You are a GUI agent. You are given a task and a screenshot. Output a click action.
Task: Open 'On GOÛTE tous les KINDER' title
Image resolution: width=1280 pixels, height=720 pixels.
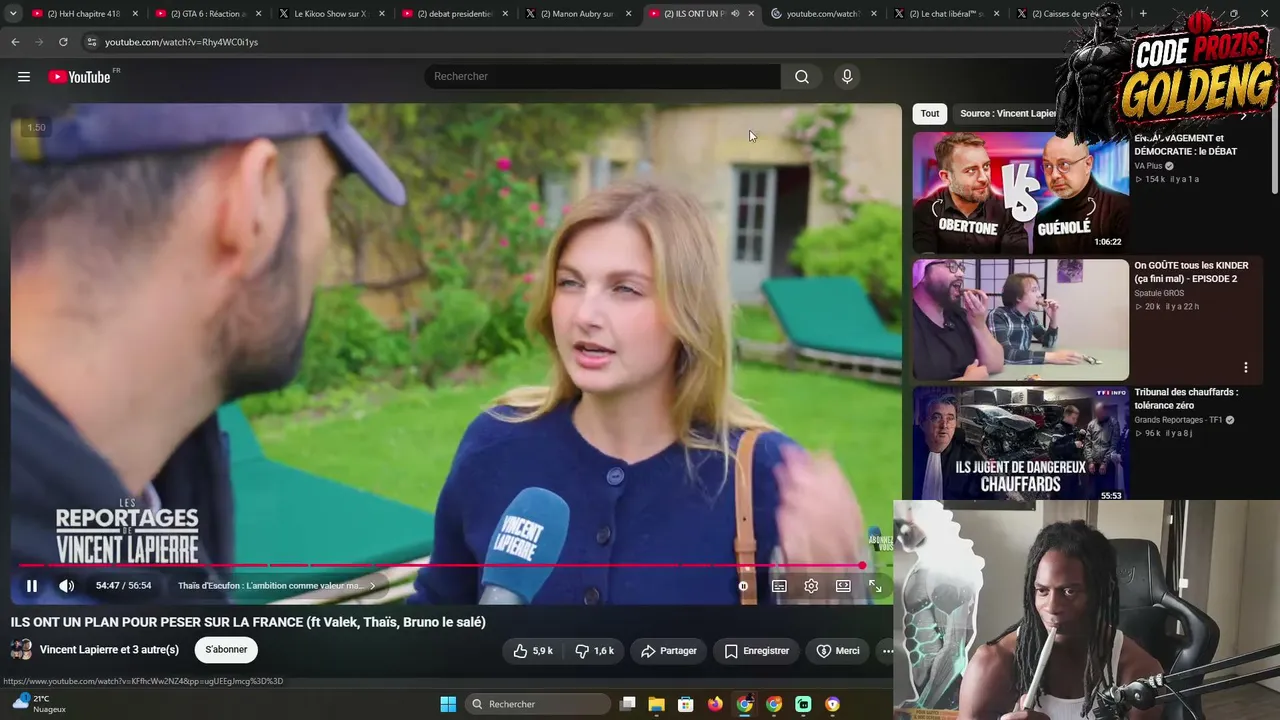(1191, 272)
